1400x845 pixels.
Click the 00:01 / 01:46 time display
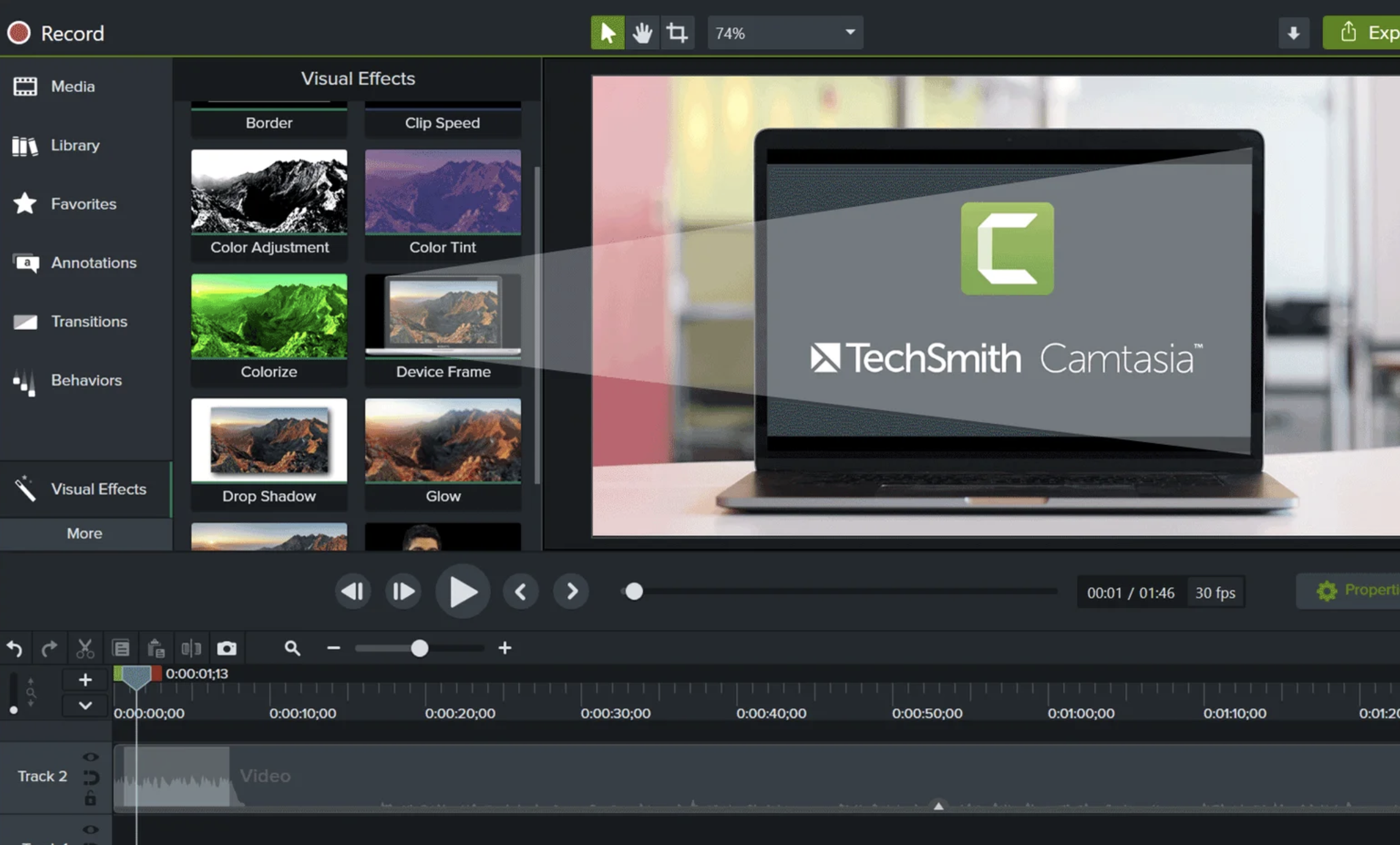click(1131, 593)
